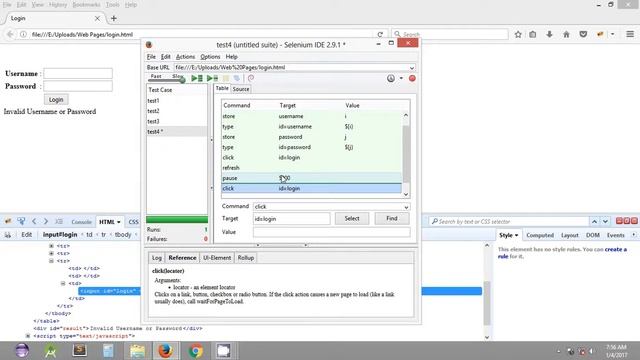Viewport: 640px width, 360px height.
Task: Select test1 in the Test Case list
Action: 177,100
